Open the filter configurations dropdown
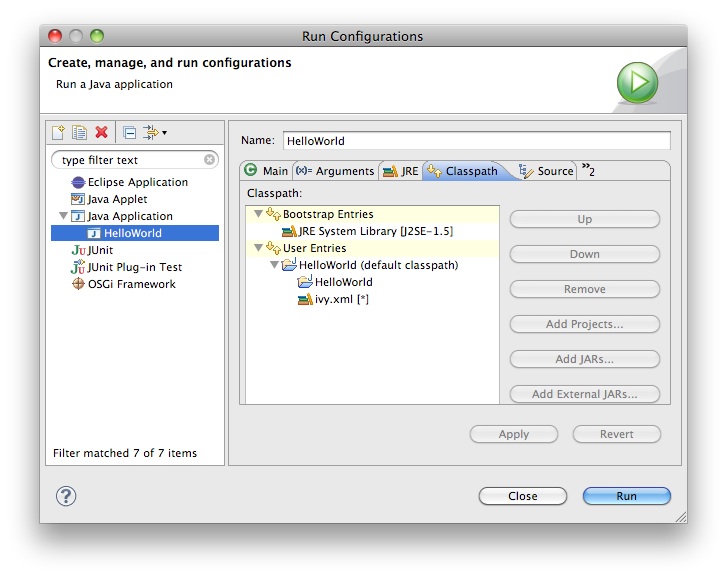Viewport: 727px width, 578px height. [155, 132]
